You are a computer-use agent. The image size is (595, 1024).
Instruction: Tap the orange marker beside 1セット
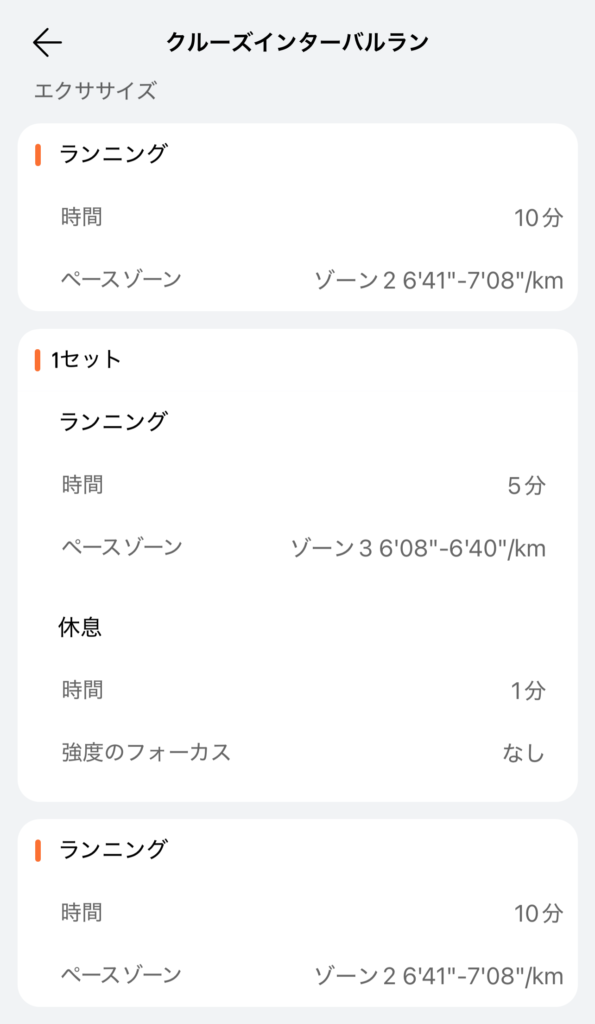pos(38,360)
